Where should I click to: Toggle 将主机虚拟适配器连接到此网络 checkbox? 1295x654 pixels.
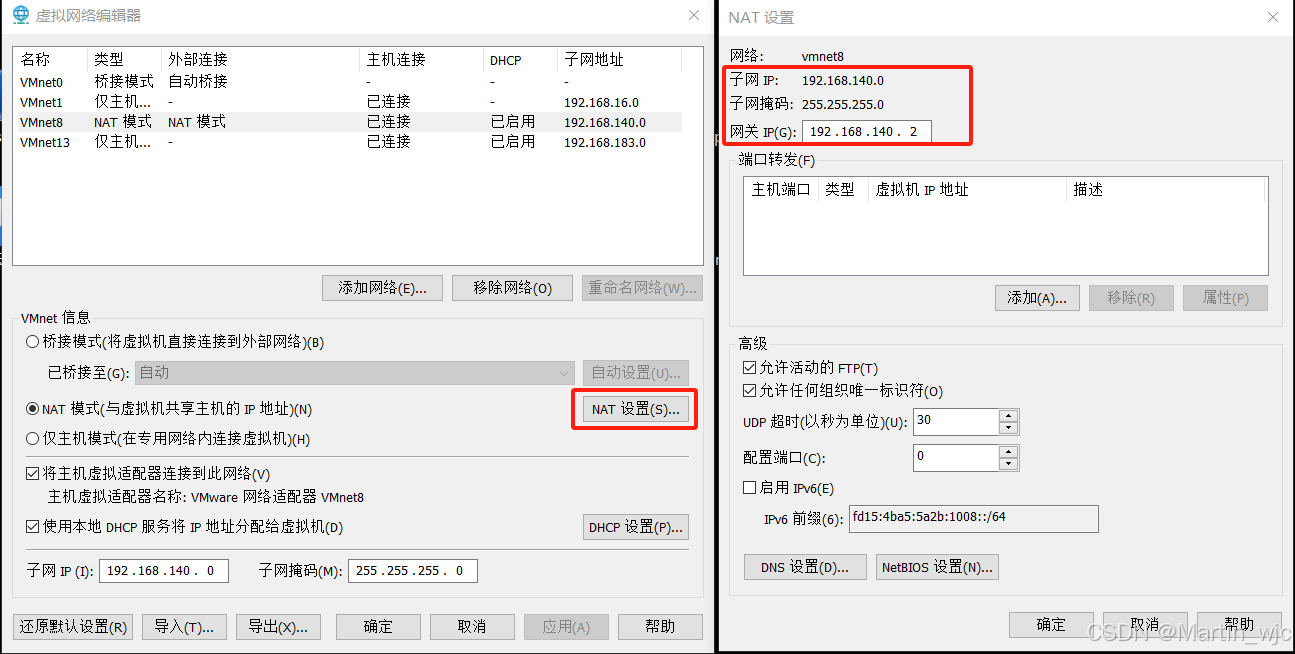[x=33, y=474]
